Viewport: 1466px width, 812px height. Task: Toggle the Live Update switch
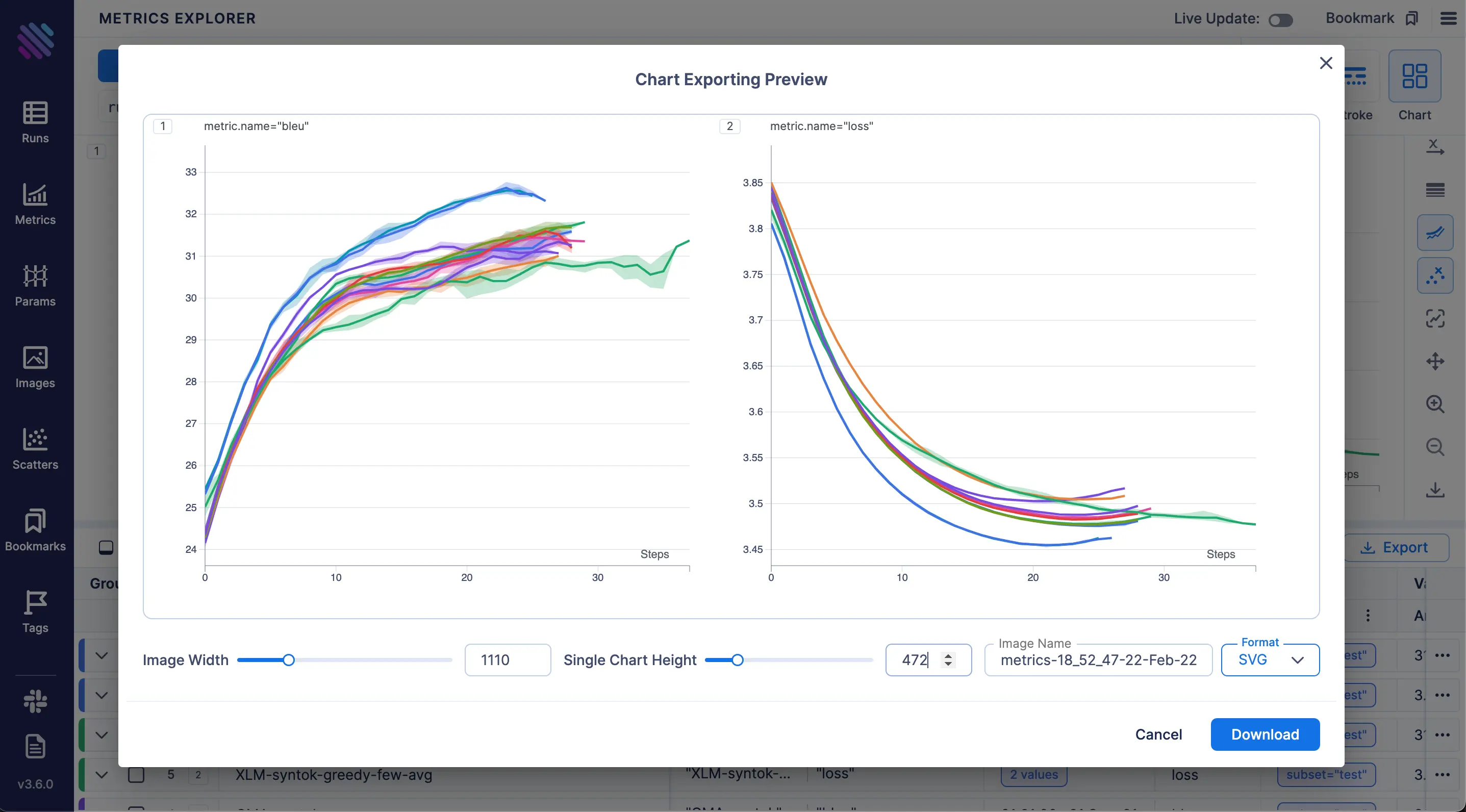1280,20
